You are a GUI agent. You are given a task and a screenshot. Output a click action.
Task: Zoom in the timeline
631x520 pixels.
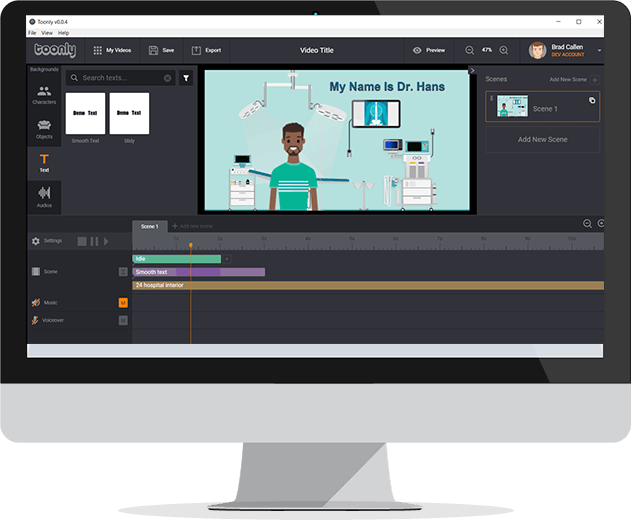coord(600,223)
